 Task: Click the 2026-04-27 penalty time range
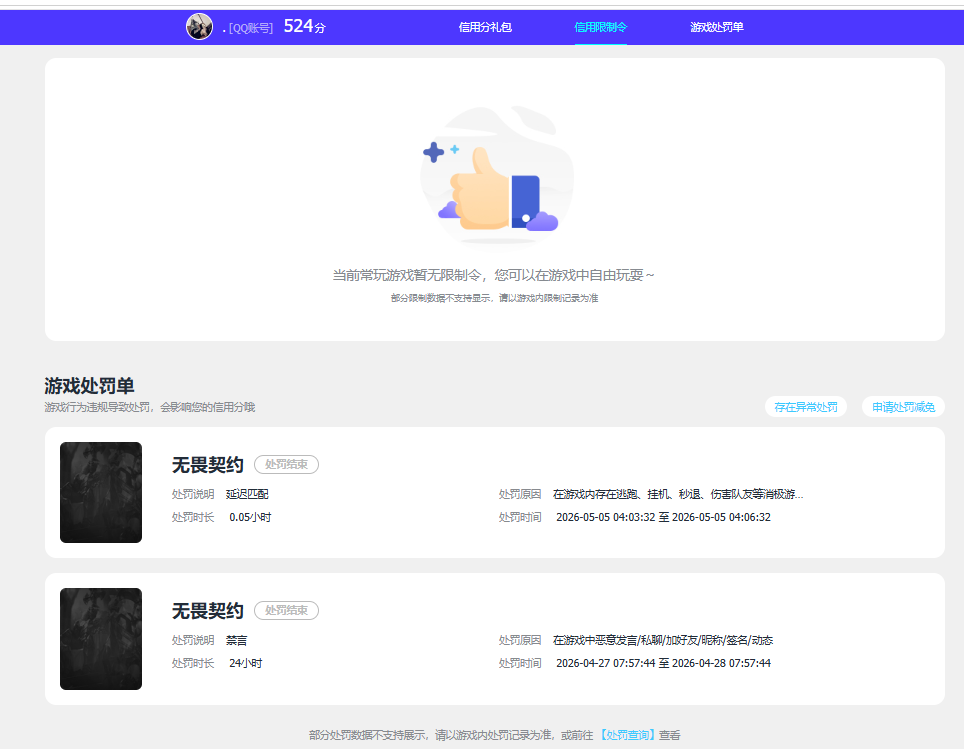663,664
